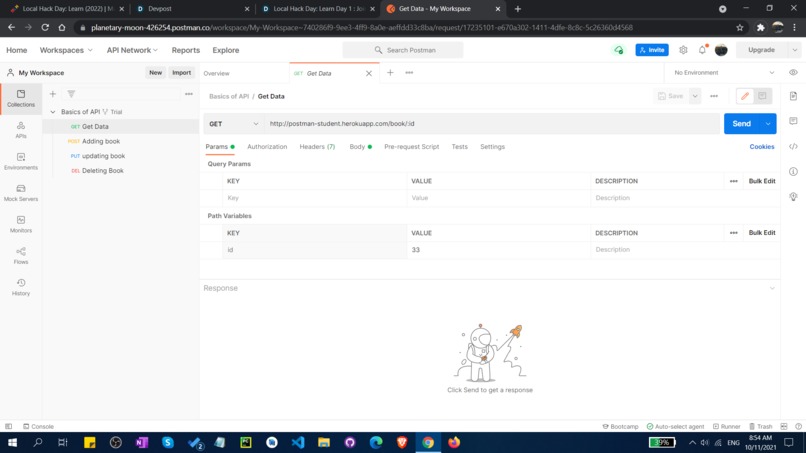Open comments icon in right sidebar
Screen dimensions: 806x453
(x=793, y=121)
